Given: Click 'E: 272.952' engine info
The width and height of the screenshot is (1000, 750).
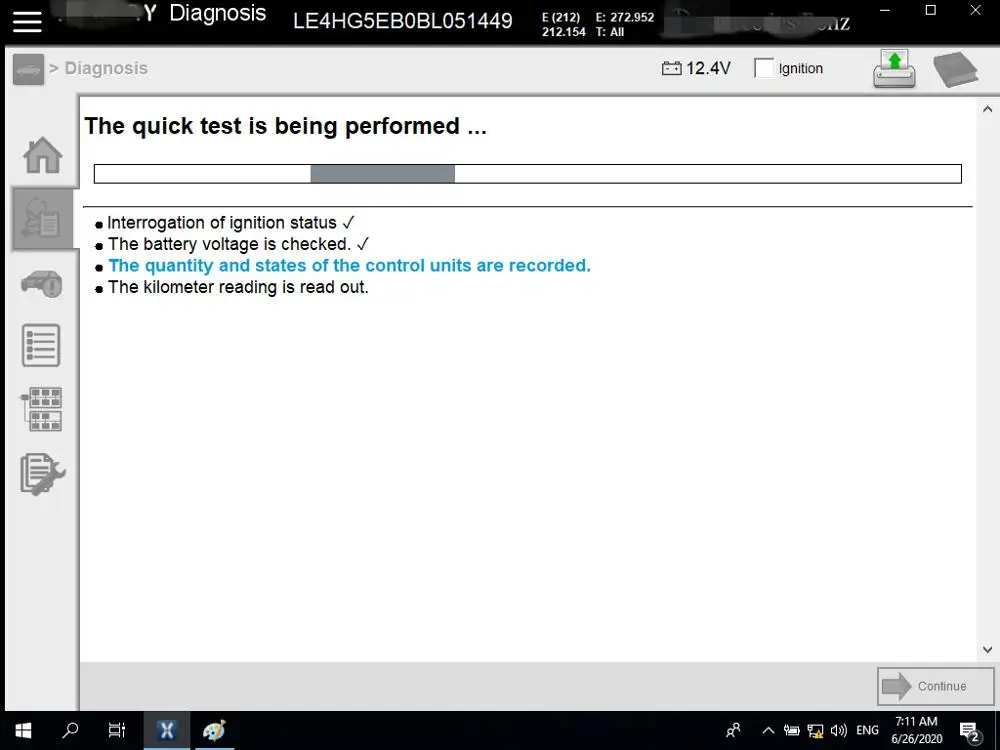Looking at the screenshot, I should 624,17.
